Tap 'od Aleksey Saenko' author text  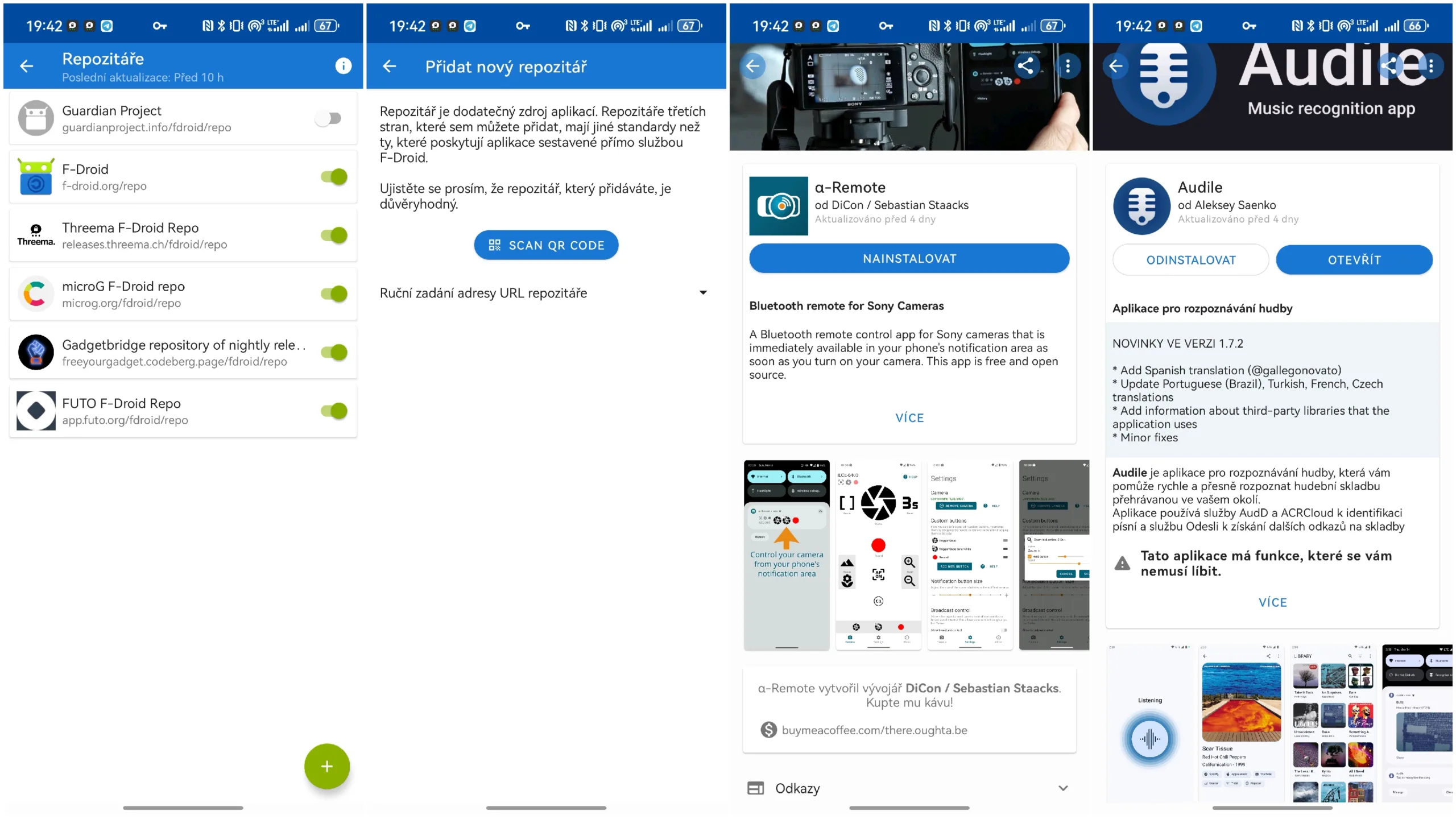point(1226,205)
